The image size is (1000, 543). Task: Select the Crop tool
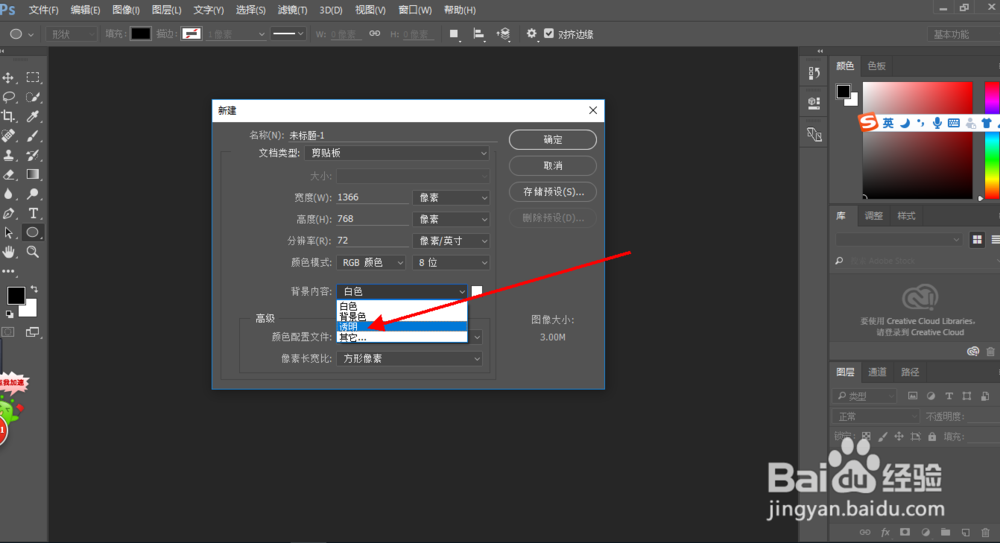click(x=8, y=116)
